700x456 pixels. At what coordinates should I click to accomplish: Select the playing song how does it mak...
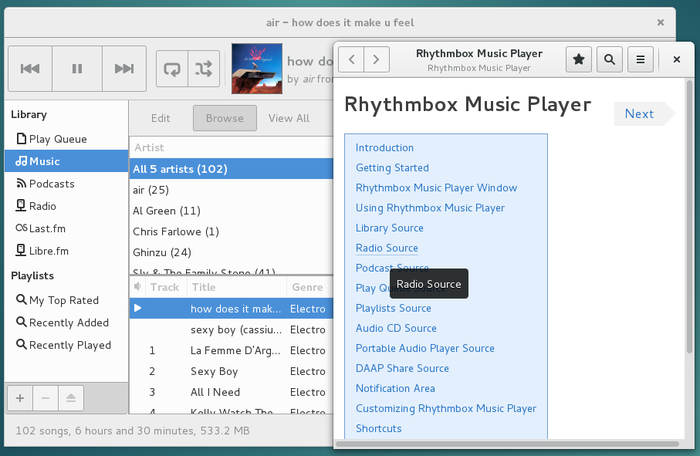(x=231, y=309)
